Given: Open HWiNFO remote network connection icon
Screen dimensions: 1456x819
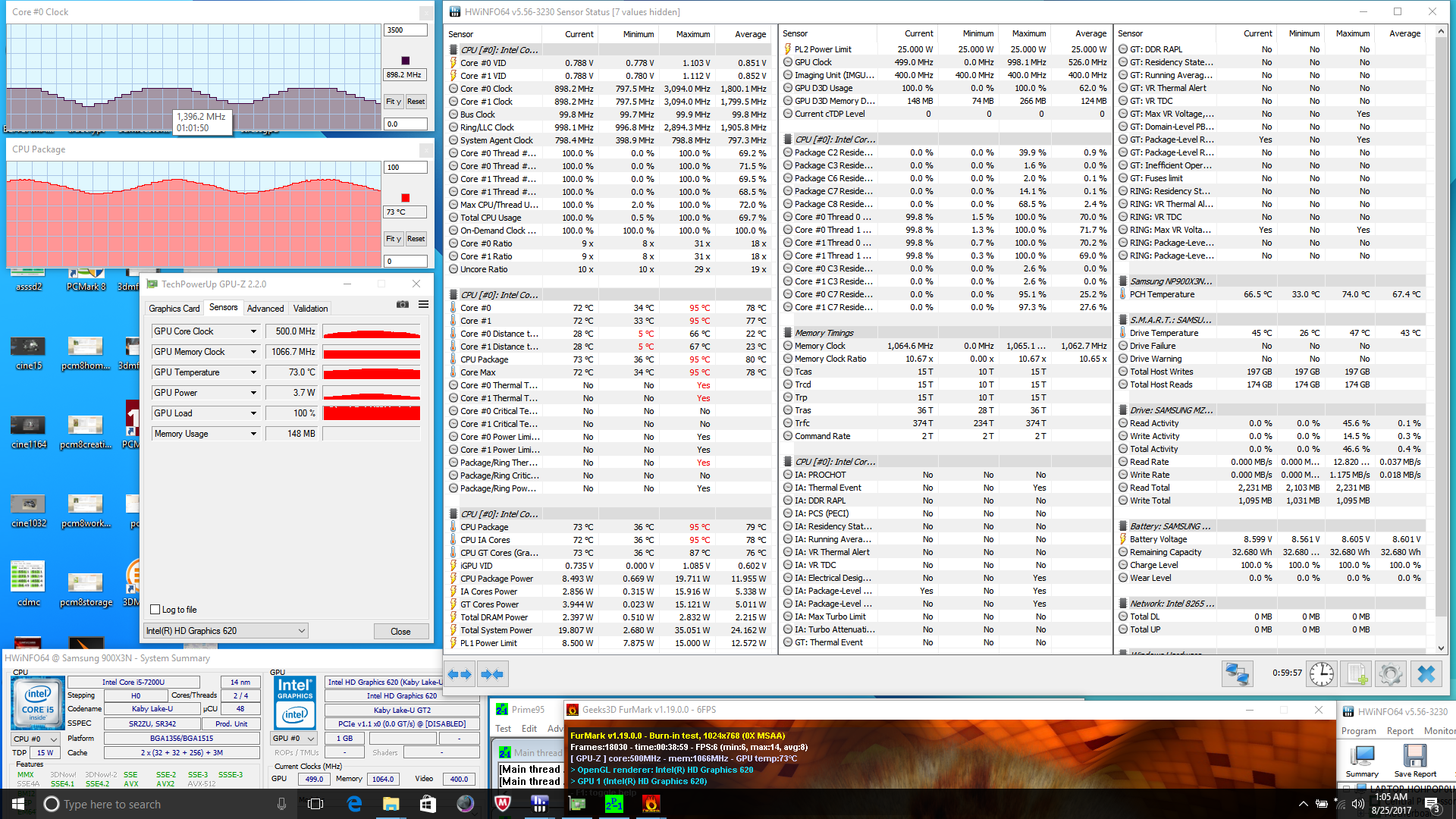Looking at the screenshot, I should (x=1237, y=673).
